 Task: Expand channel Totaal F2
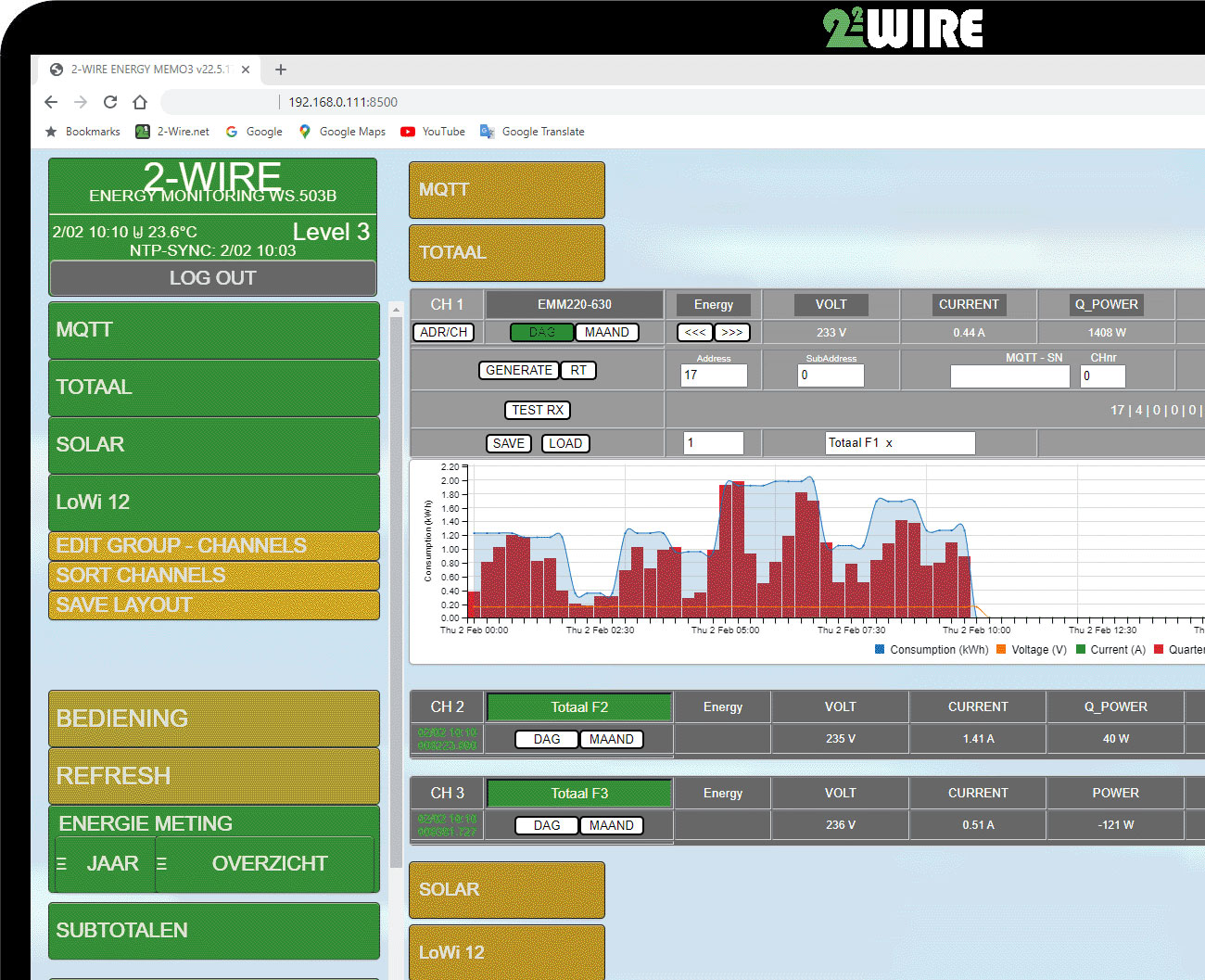(x=579, y=707)
